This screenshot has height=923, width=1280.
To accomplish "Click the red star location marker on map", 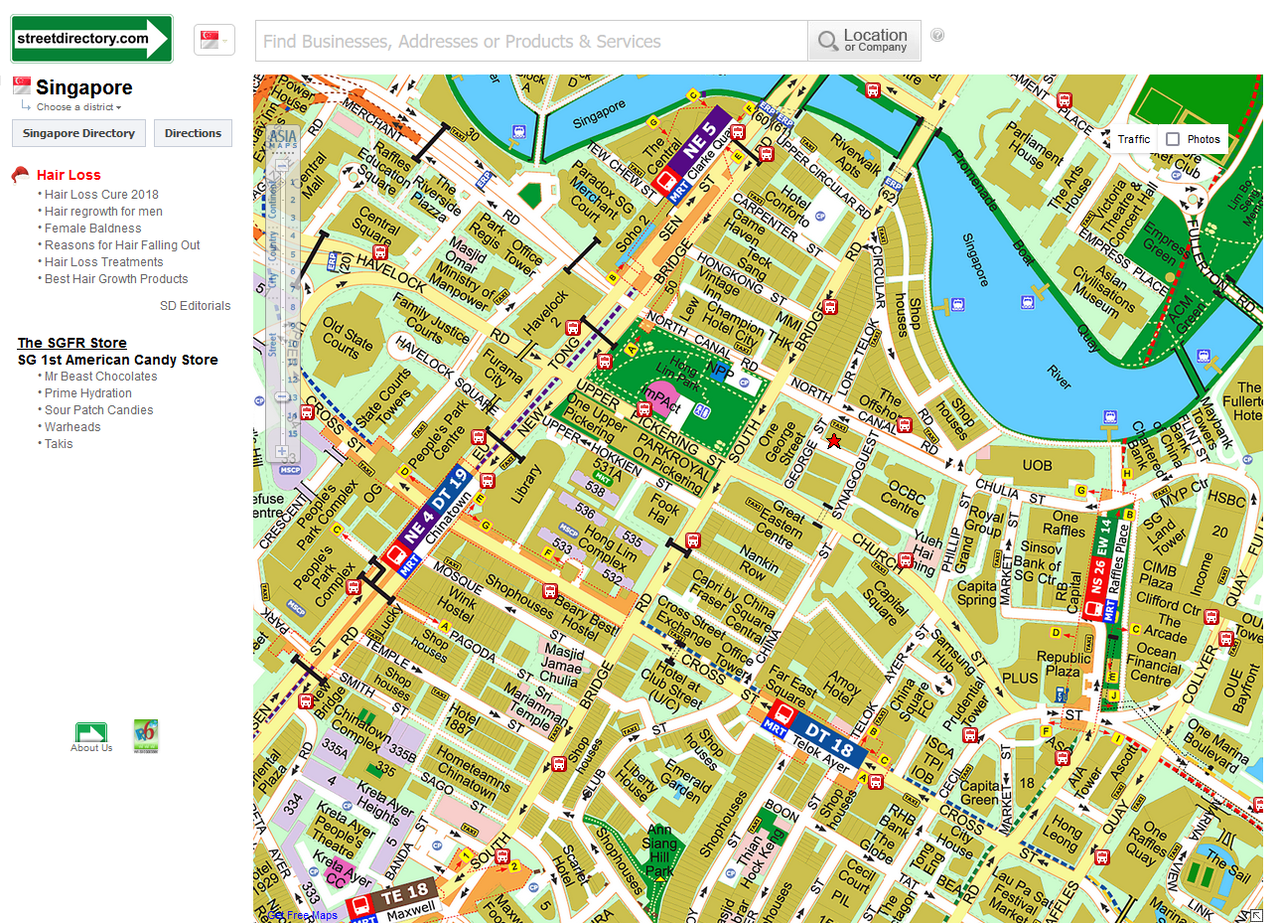I will 834,441.
